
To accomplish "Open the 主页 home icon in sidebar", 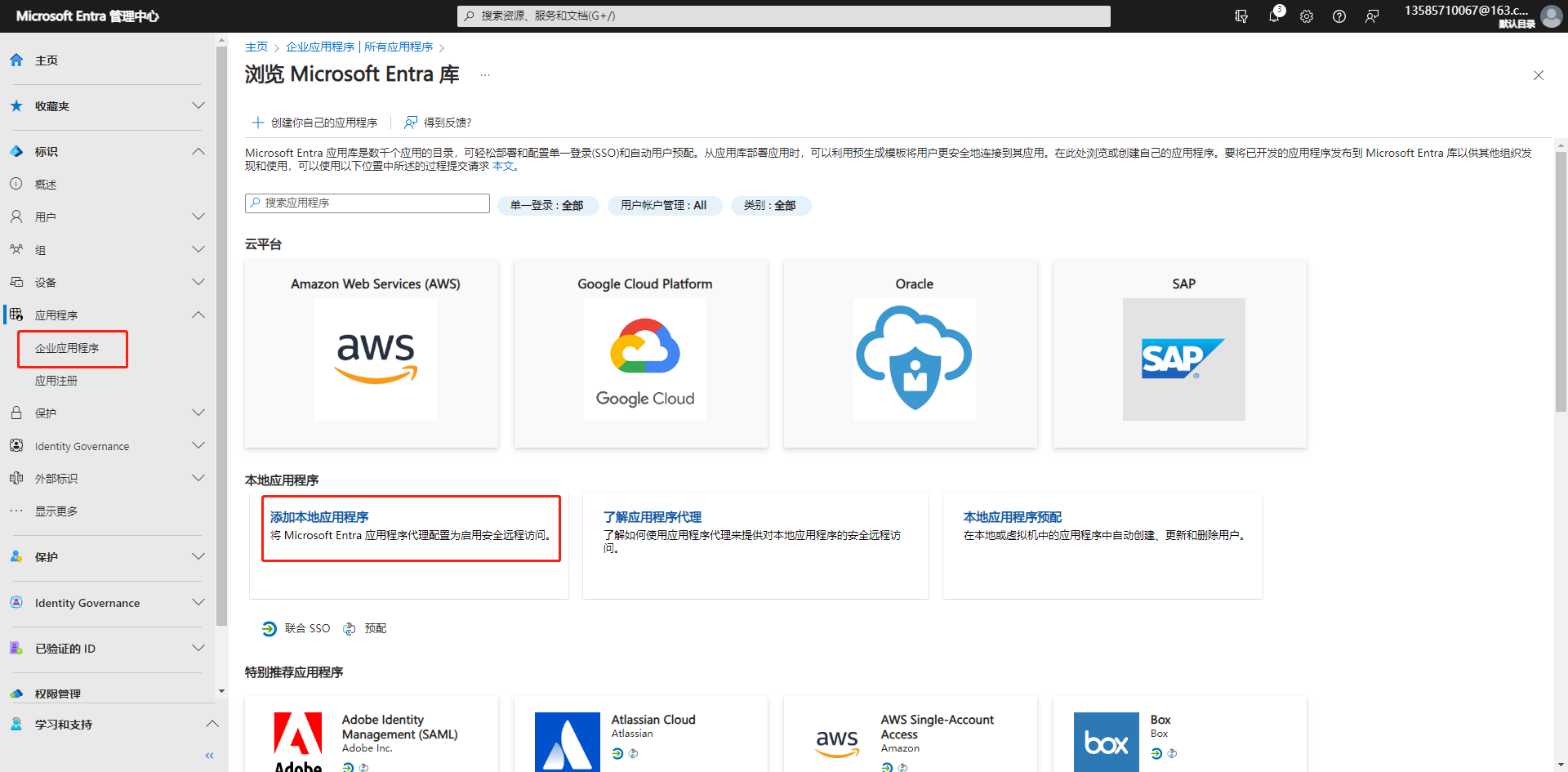I will click(16, 60).
